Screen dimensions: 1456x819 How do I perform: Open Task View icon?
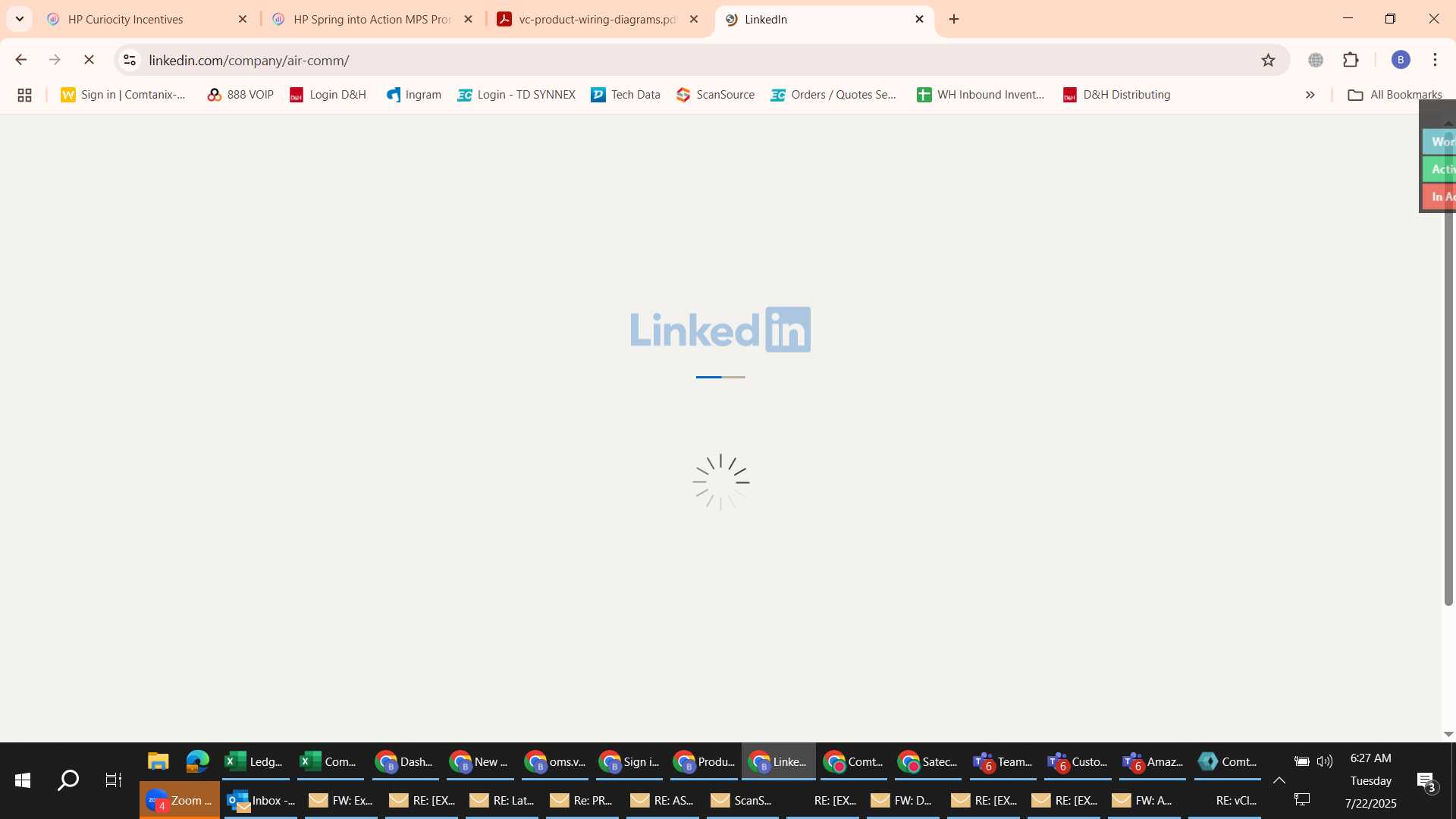114,780
